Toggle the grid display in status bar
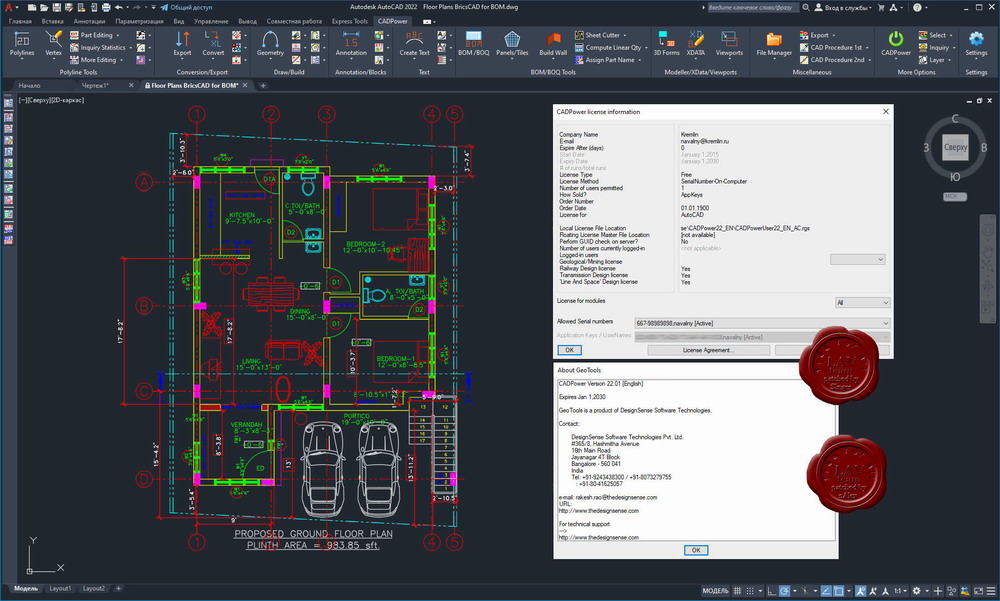1000x601 pixels. (737, 591)
